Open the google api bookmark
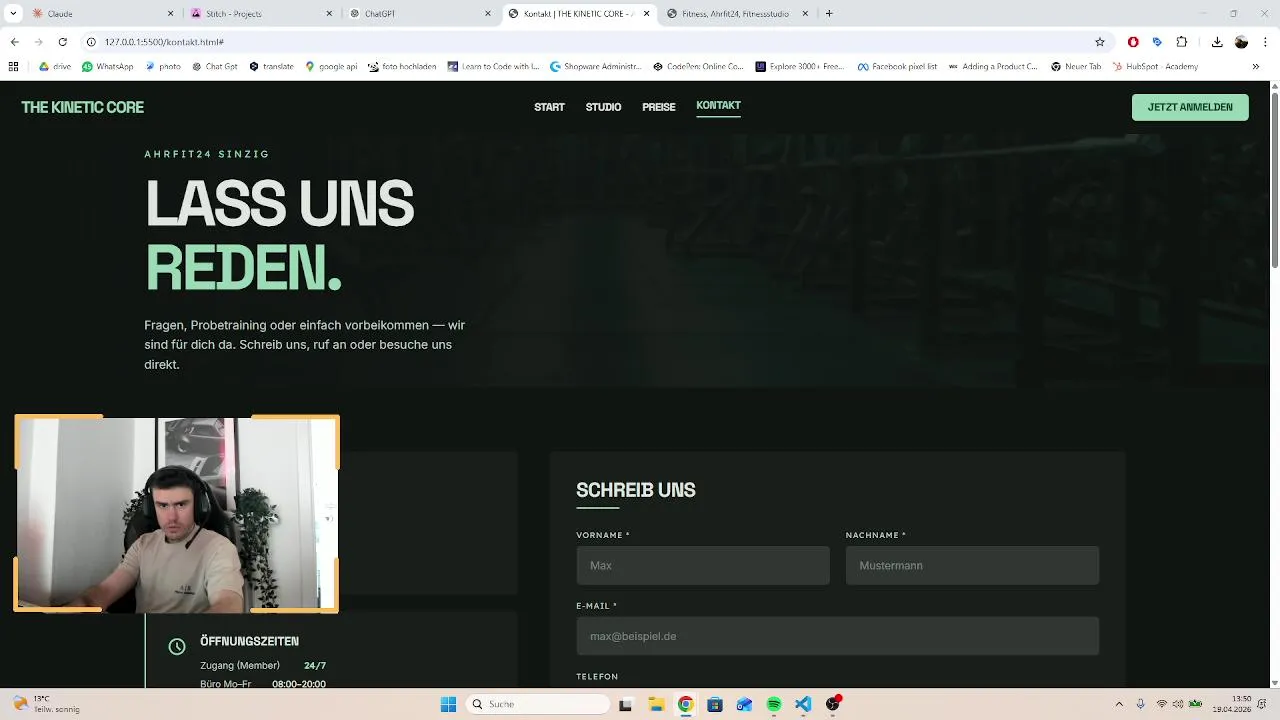This screenshot has height=720, width=1280. [331, 67]
